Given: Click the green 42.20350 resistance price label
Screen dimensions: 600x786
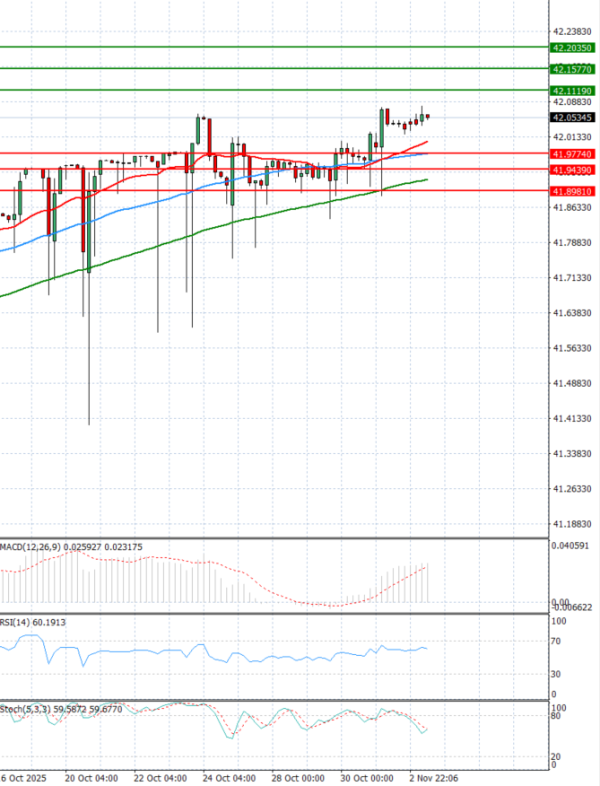Looking at the screenshot, I should (x=572, y=47).
